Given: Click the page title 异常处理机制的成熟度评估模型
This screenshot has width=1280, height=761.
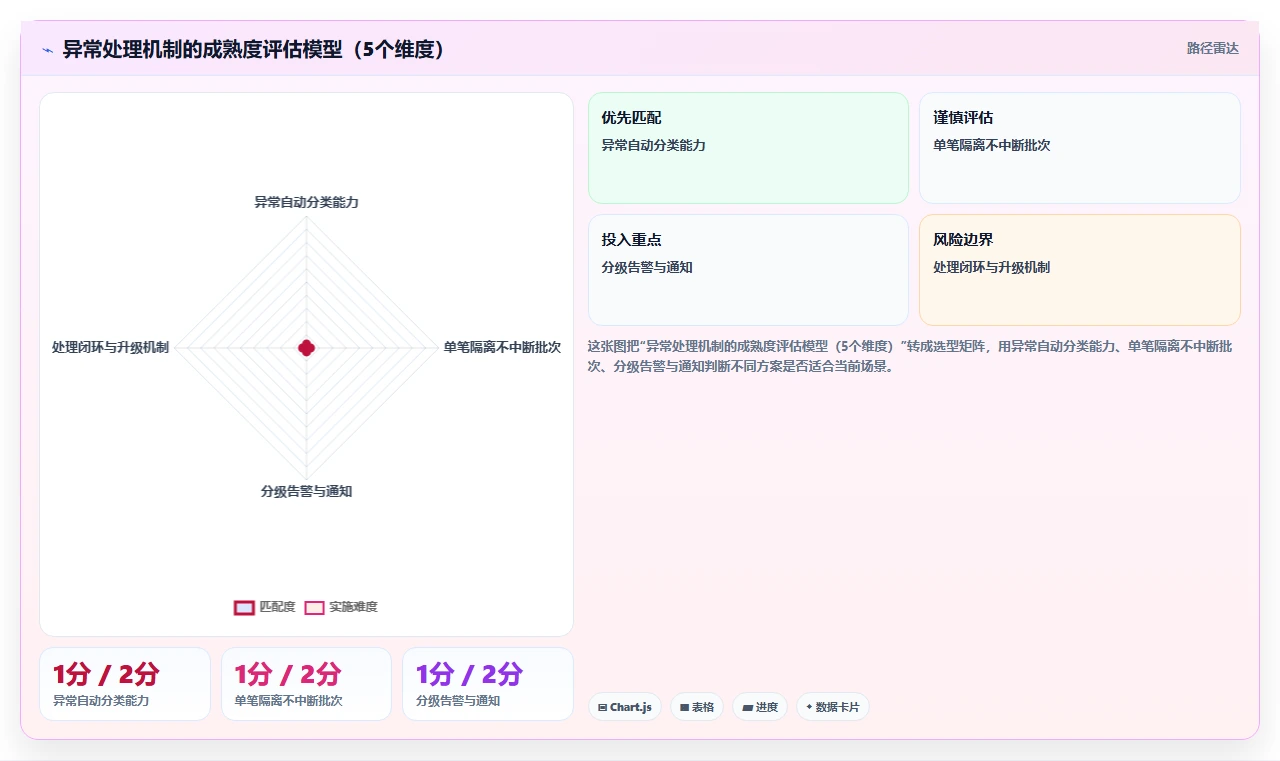Looking at the screenshot, I should coord(254,49).
